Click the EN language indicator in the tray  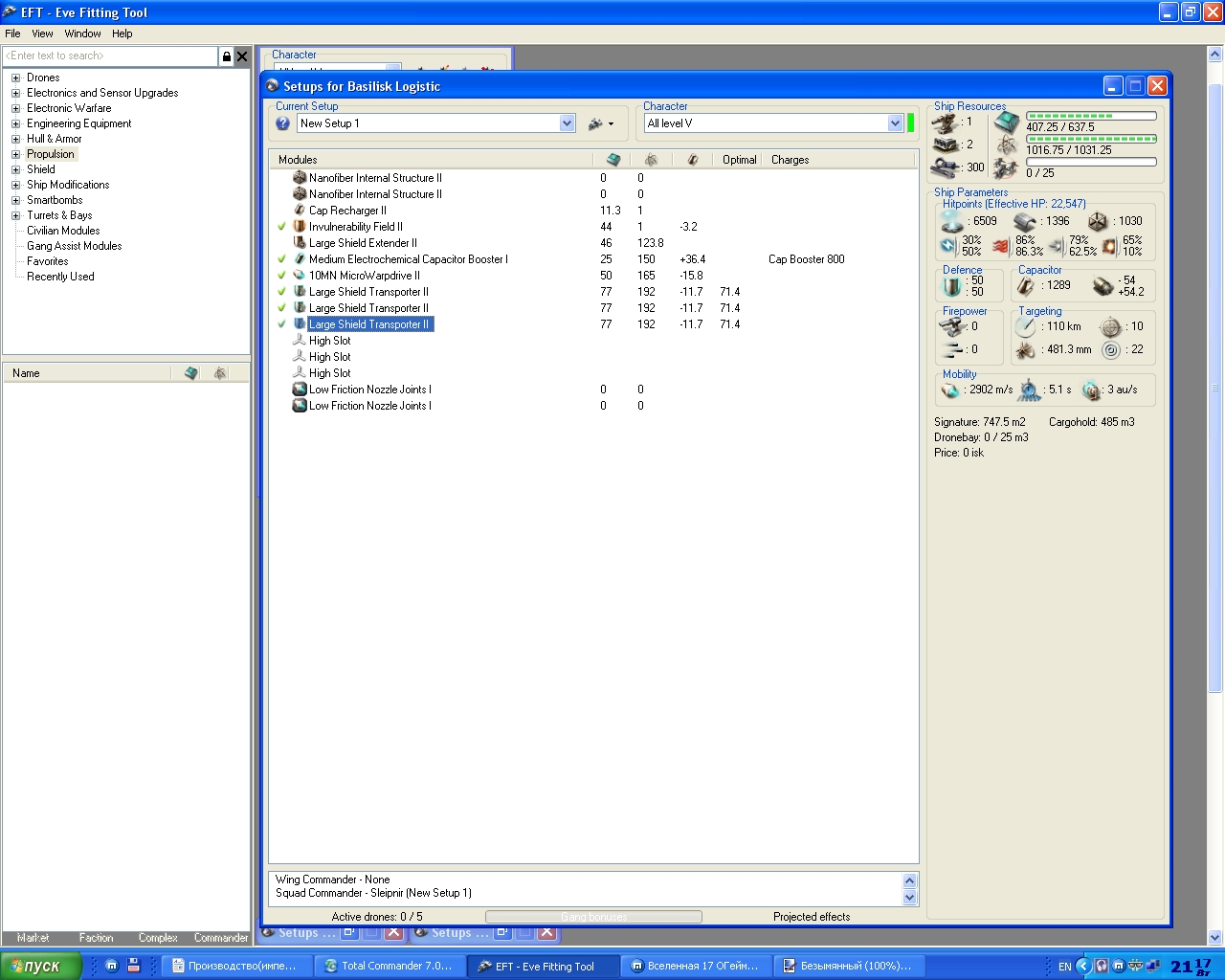pos(1064,967)
